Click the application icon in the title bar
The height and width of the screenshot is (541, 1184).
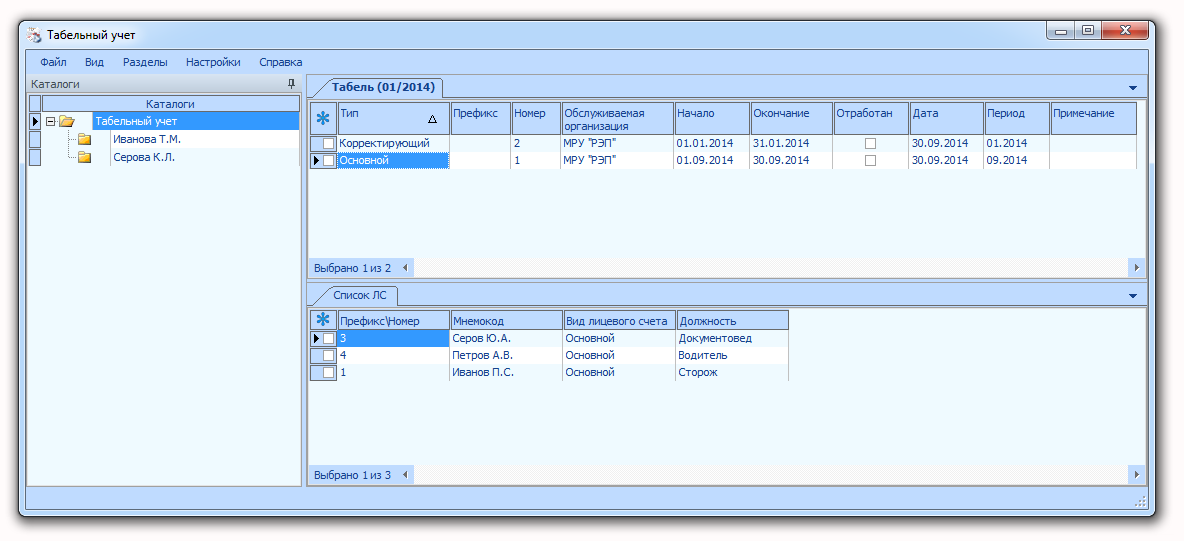pos(34,35)
